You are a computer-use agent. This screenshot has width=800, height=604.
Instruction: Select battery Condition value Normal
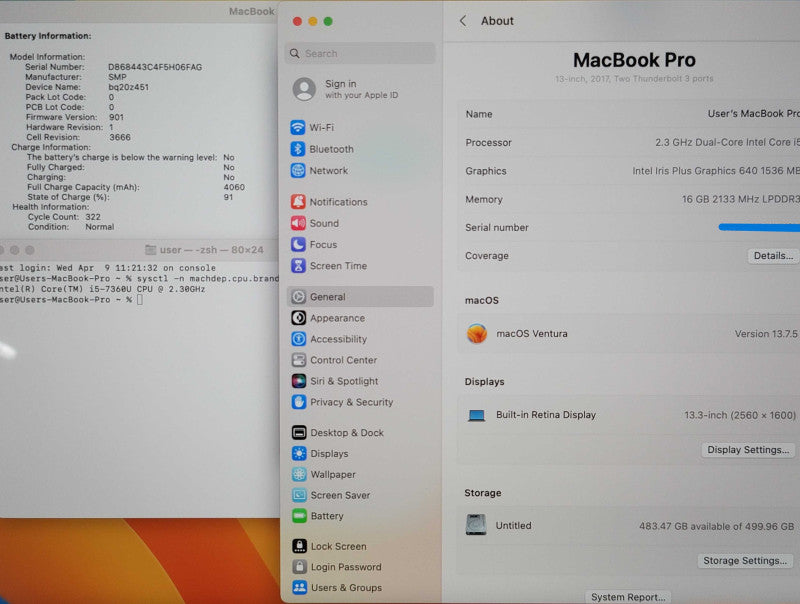(x=99, y=226)
